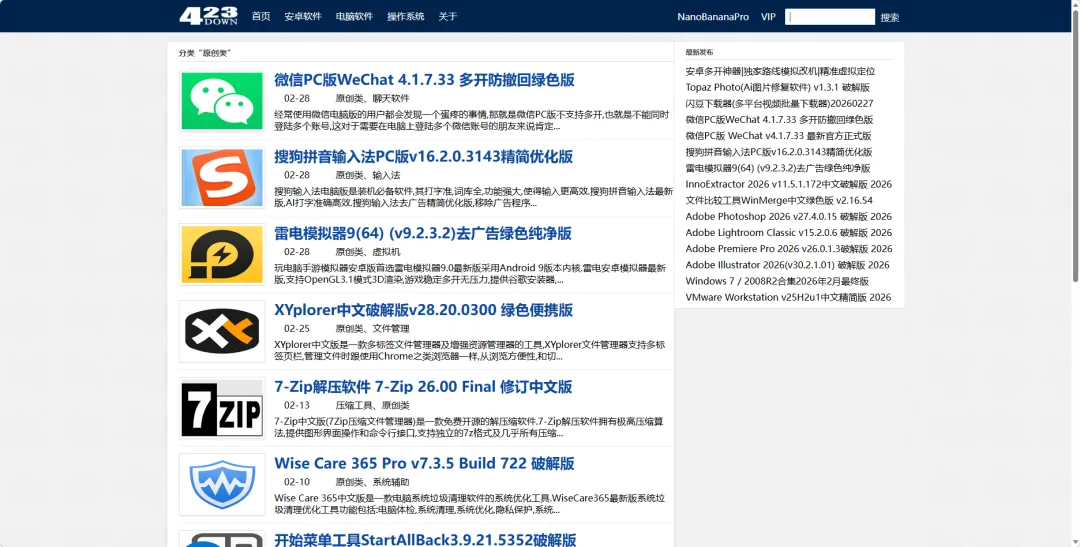
Task: Open sidebar link 微信PC版WeChat 4.1.7.33 多开防撤回绿色版
Action: [780, 120]
